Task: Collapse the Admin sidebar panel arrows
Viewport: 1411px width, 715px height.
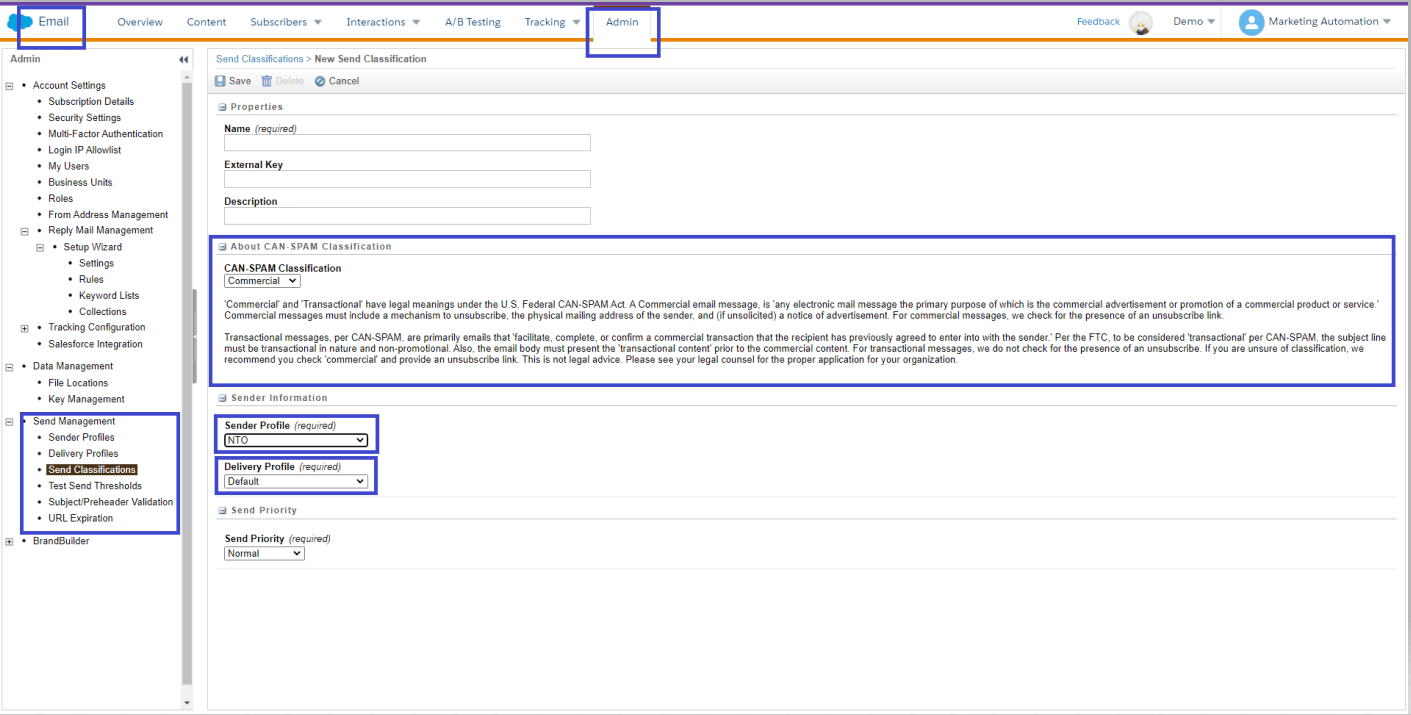Action: tap(183, 60)
